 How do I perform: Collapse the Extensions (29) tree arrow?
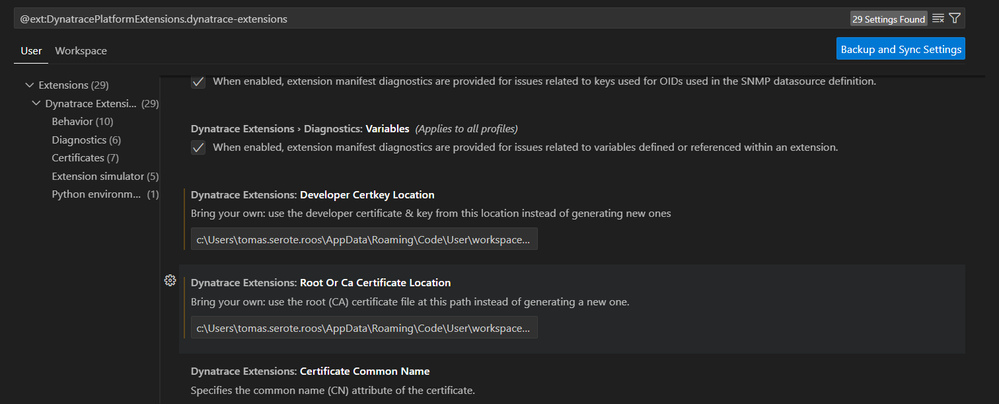coord(29,85)
